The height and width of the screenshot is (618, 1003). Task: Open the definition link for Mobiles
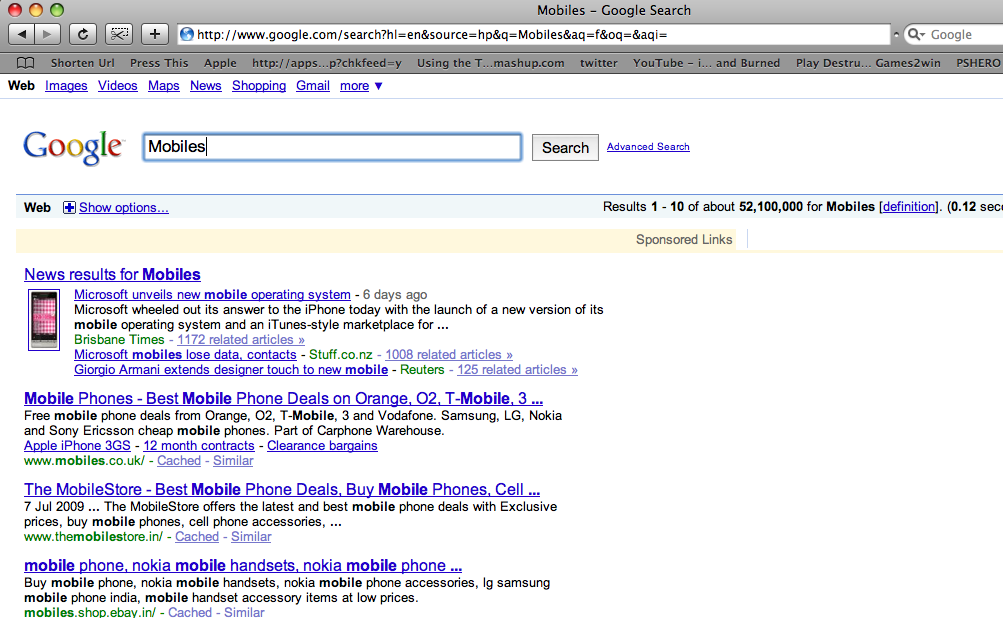(x=908, y=207)
